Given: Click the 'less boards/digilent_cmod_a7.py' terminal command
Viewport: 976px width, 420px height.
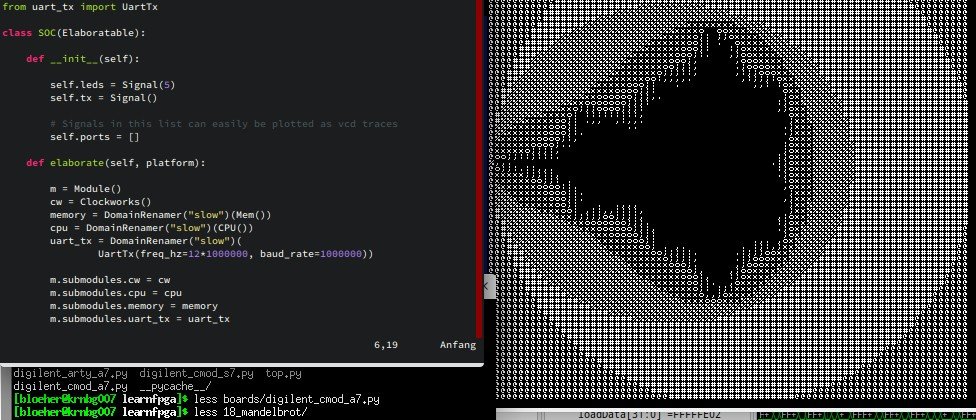Looking at the screenshot, I should pos(287,399).
